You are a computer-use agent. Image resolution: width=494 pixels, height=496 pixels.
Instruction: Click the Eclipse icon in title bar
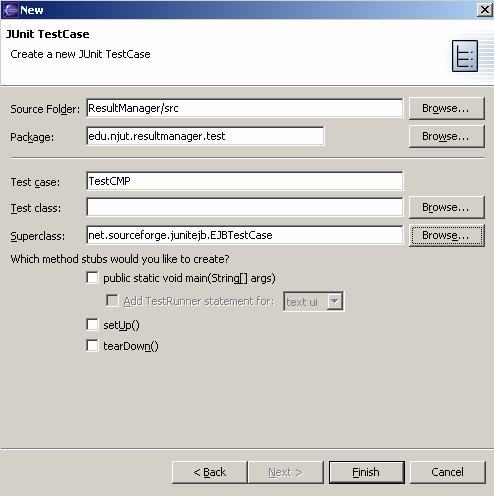point(10,10)
